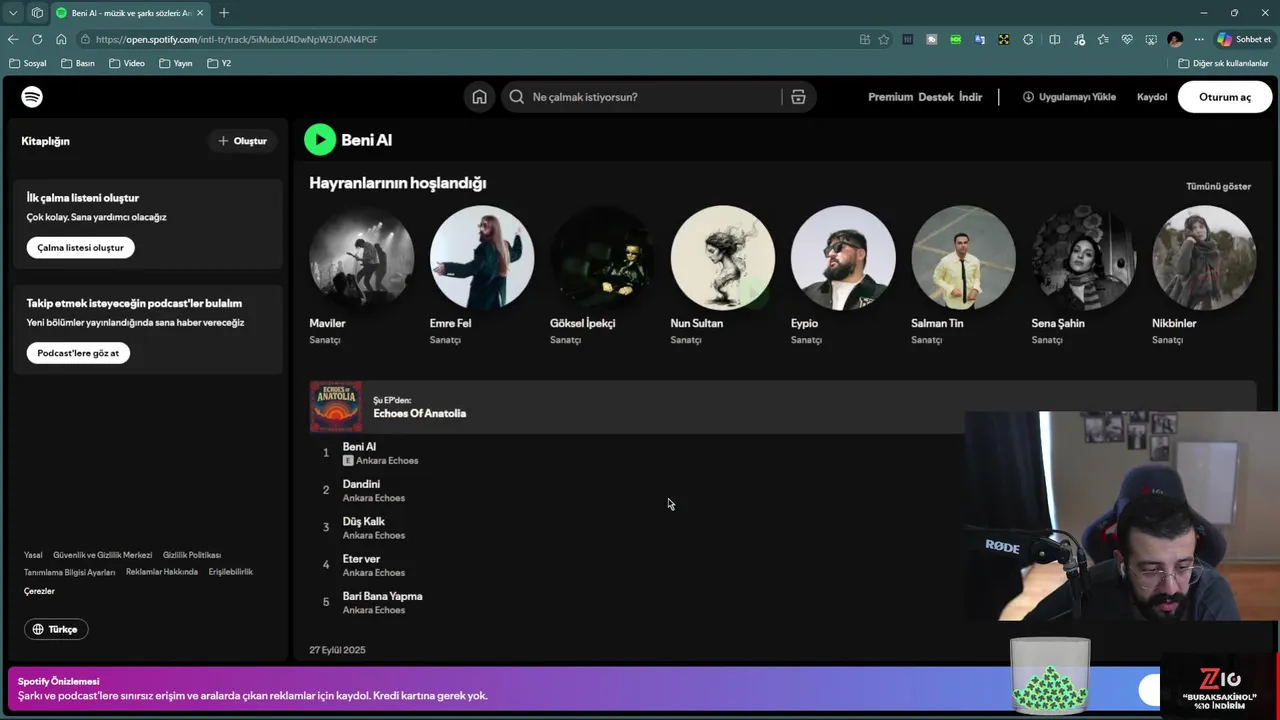Open the Premium menu link

tap(890, 97)
